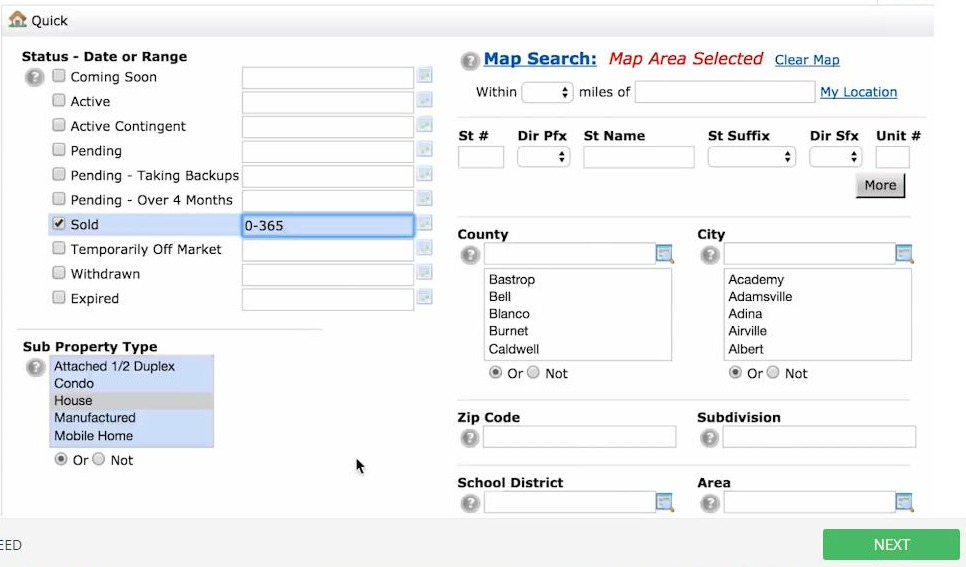Open date picker for Pending row
966x567 pixels.
(424, 150)
